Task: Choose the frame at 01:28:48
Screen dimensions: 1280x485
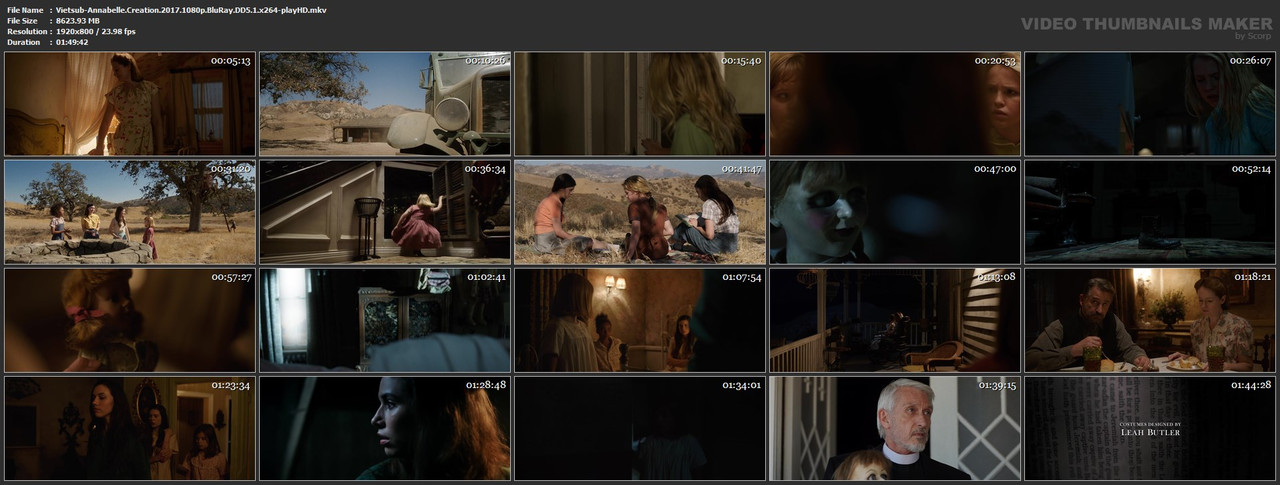Action: [x=385, y=427]
